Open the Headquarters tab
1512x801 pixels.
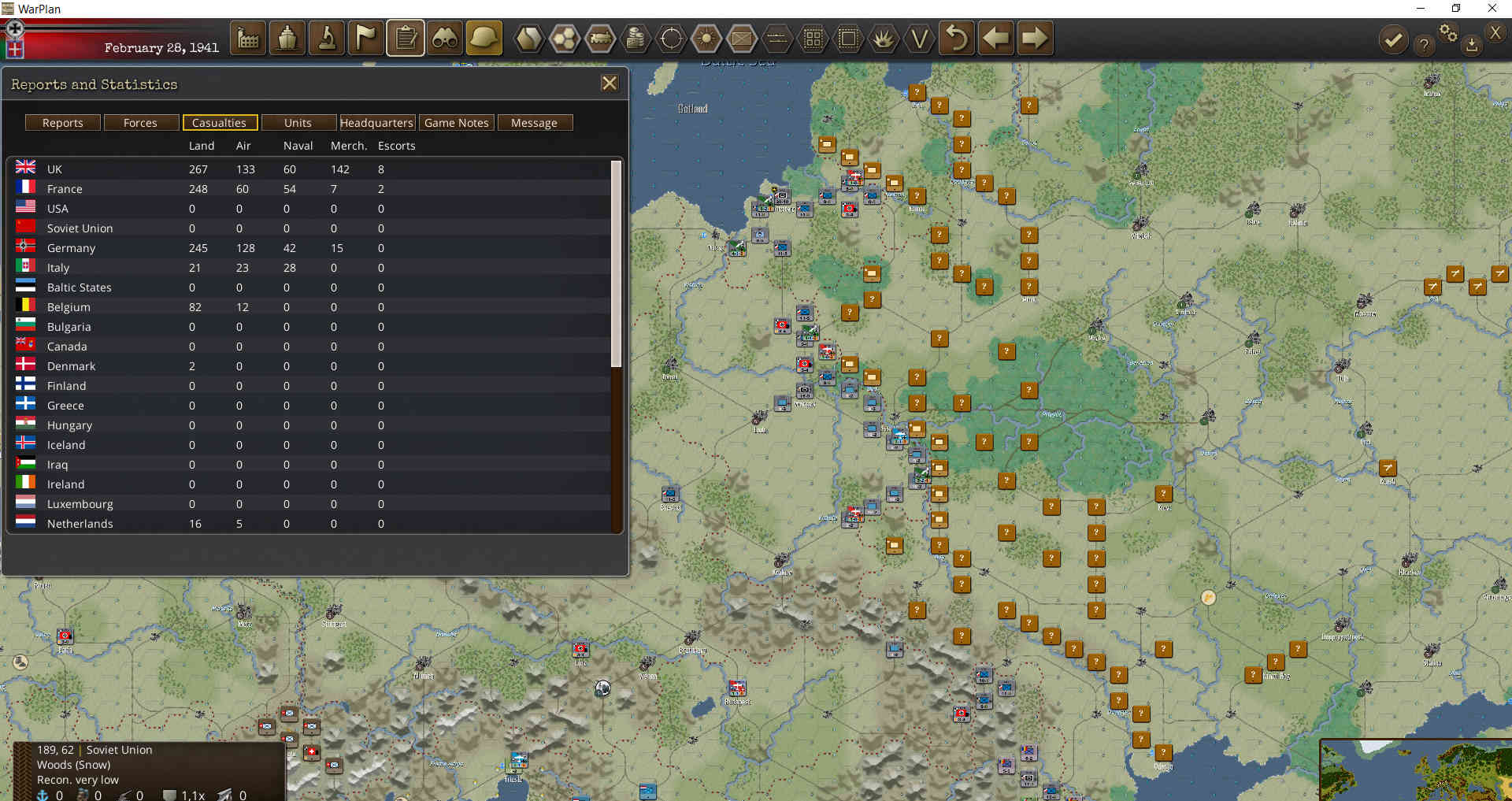(x=376, y=123)
